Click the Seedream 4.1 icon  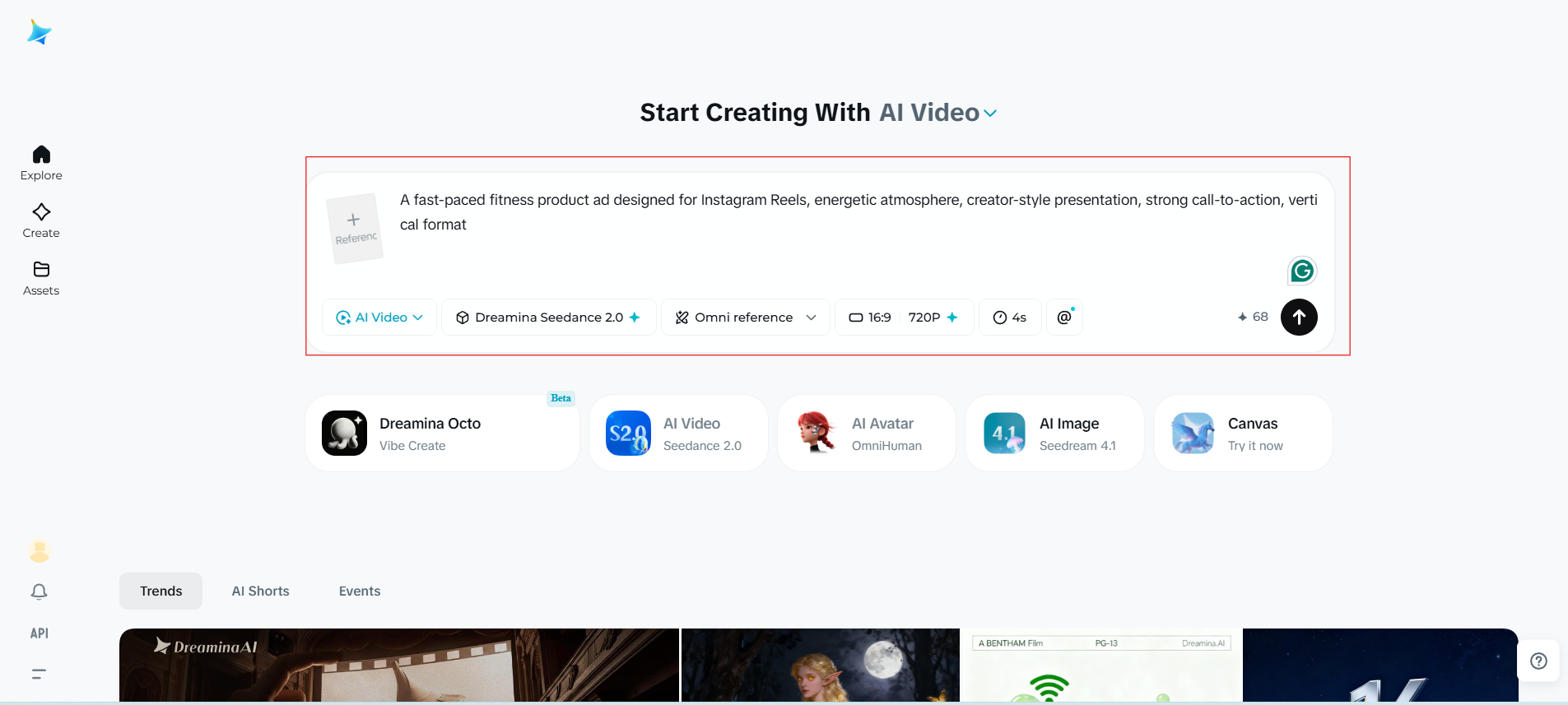pos(1004,433)
